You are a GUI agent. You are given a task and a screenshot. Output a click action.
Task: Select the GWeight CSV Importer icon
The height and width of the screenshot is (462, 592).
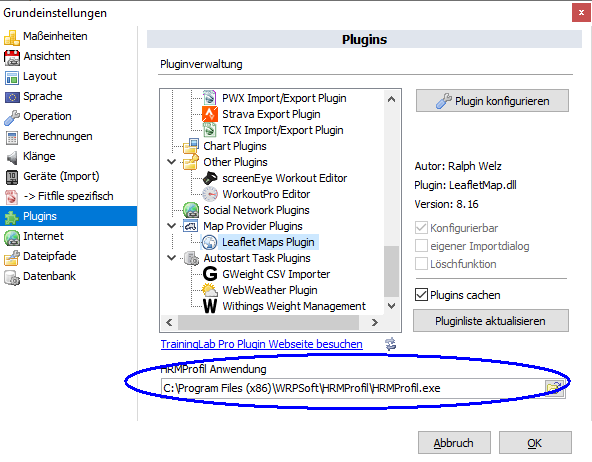point(210,274)
